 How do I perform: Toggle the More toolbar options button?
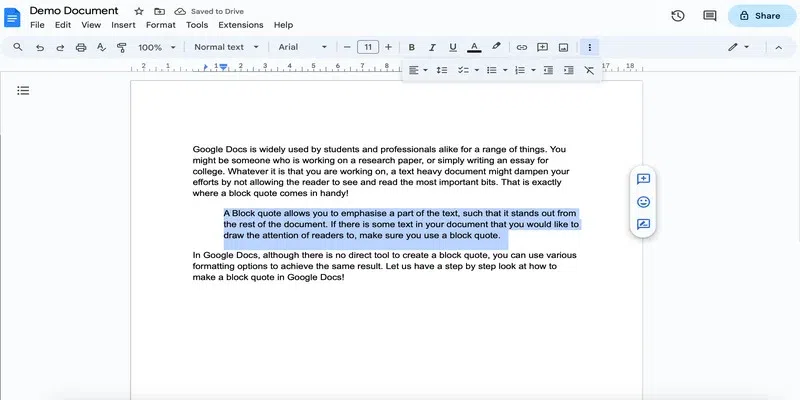click(x=590, y=47)
